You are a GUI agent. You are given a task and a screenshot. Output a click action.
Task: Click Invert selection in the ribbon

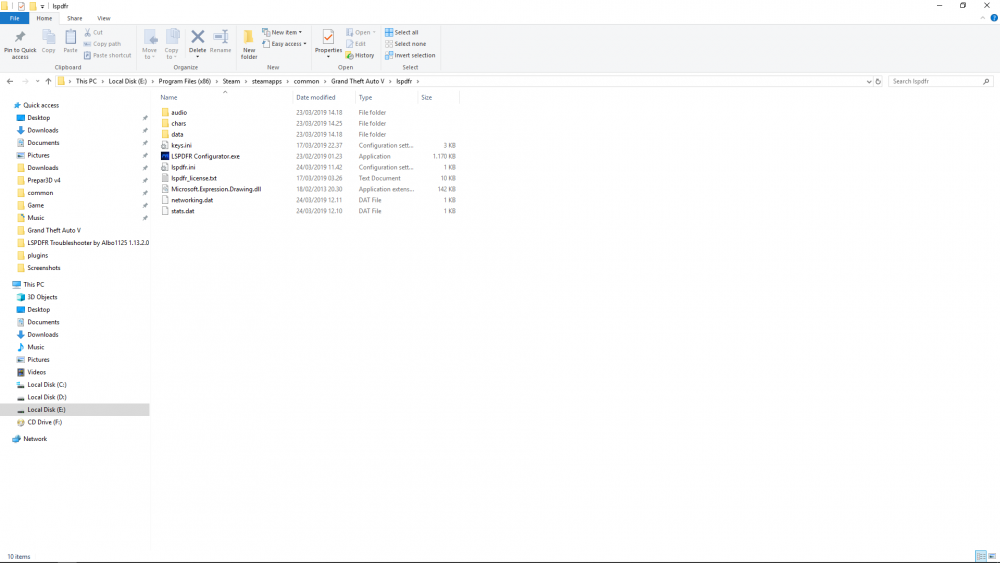click(410, 55)
